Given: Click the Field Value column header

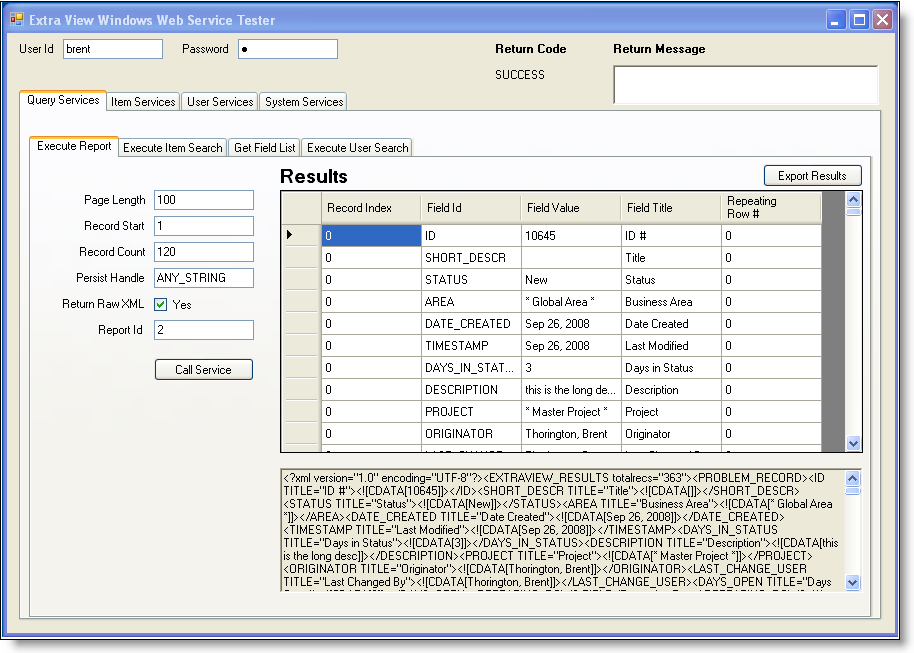Looking at the screenshot, I should (571, 208).
